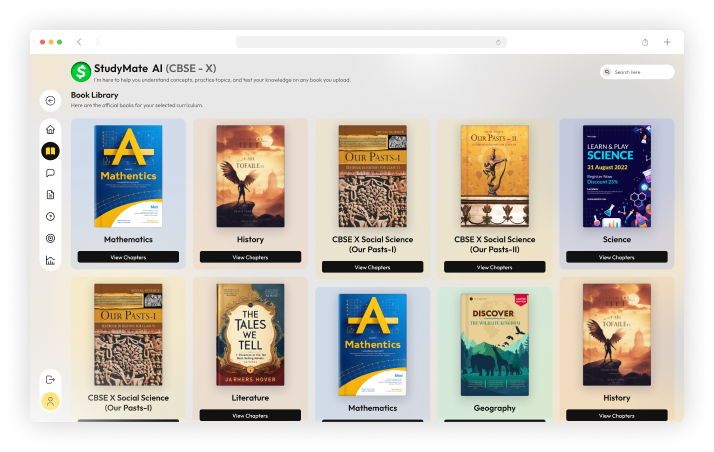This screenshot has height=452, width=714.
Task: Click the circular question mark icon in sidebar
Action: tap(51, 217)
